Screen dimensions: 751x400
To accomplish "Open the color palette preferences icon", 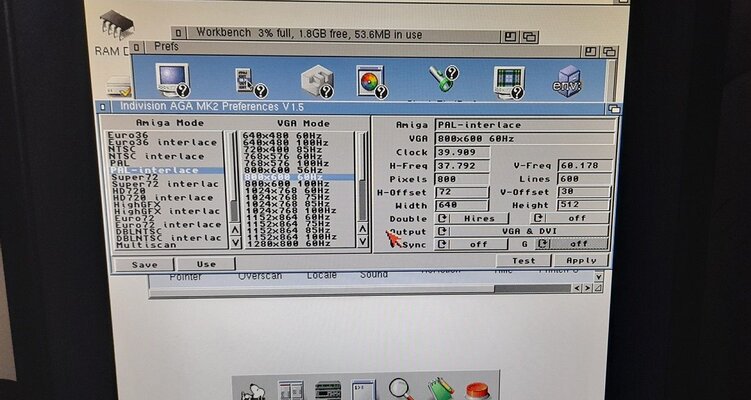I will click(x=371, y=80).
